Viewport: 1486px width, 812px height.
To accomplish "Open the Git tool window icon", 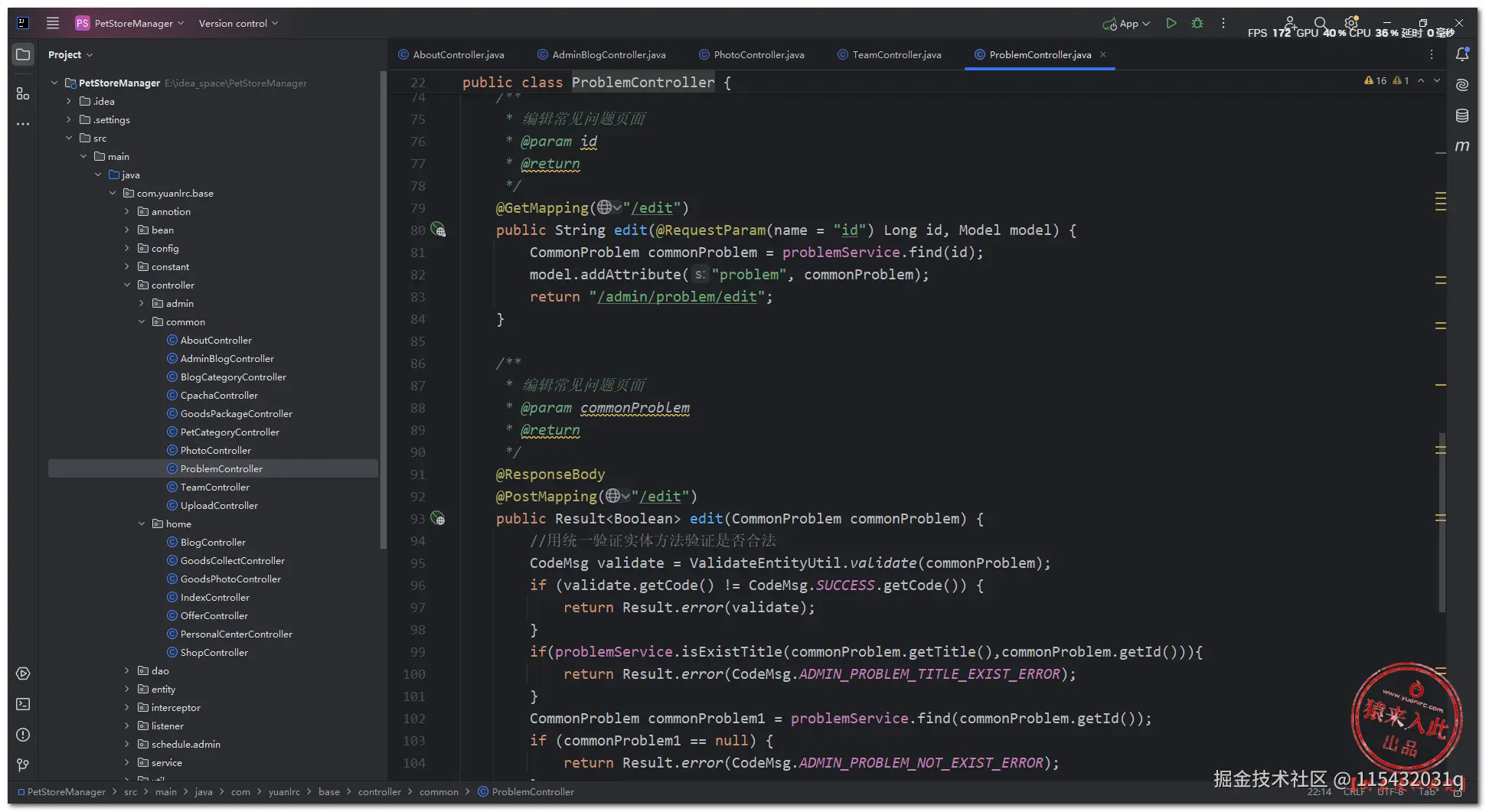I will coord(23,765).
